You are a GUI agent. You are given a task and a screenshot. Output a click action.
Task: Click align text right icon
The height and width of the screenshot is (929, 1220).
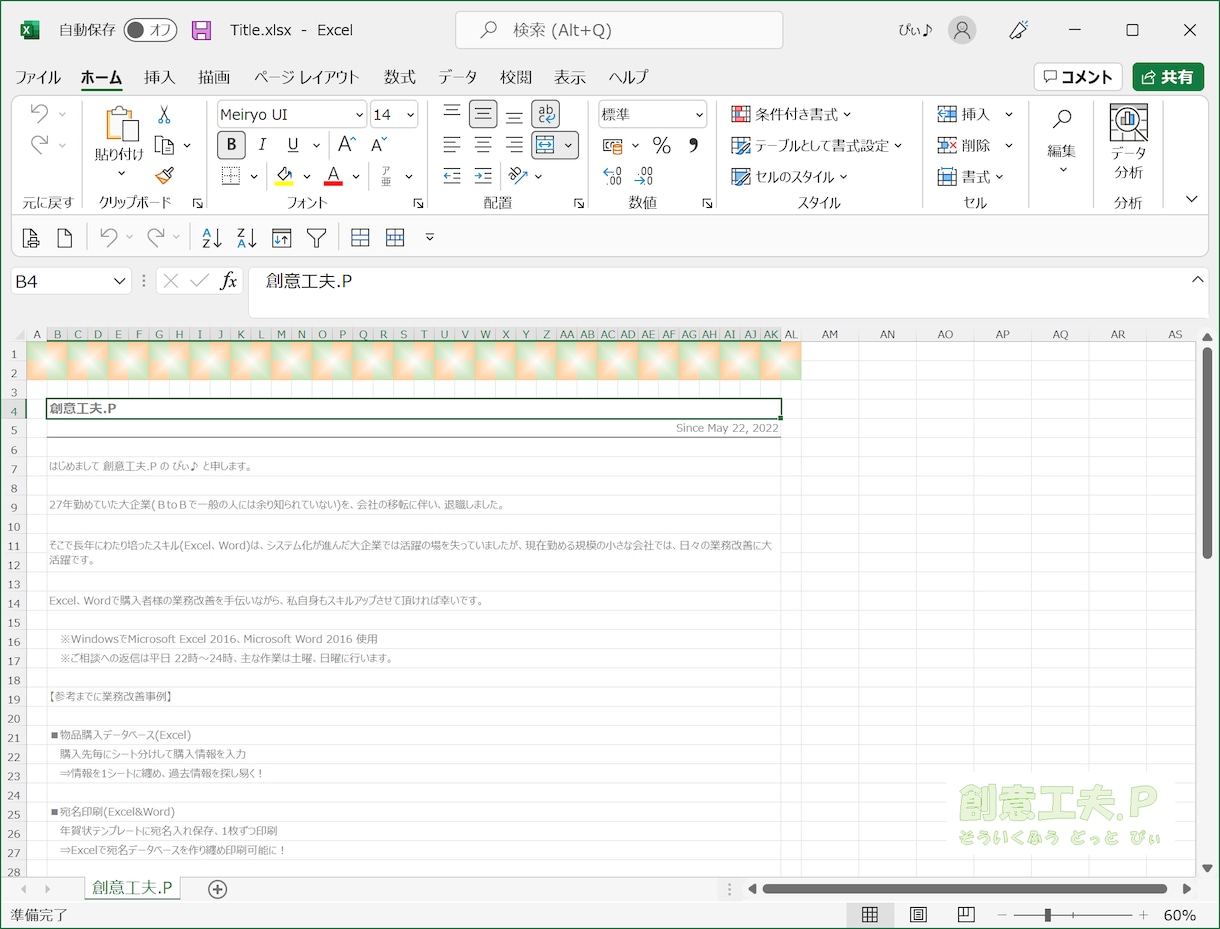click(514, 146)
